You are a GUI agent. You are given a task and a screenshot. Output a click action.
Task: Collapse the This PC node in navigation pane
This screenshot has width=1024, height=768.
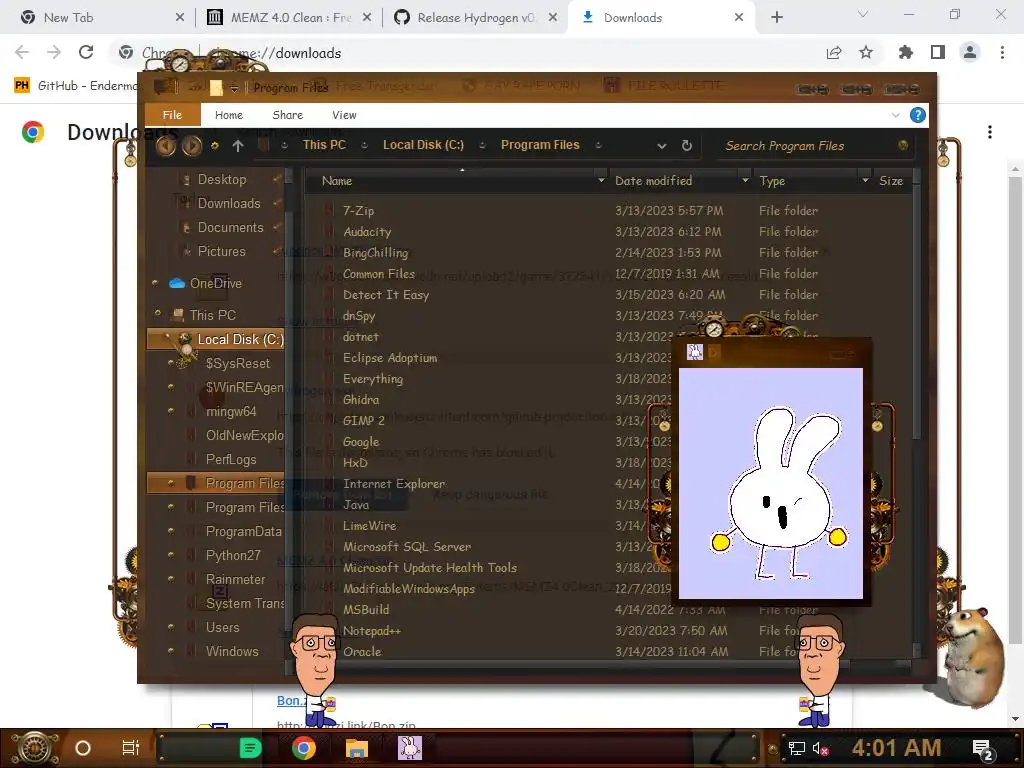click(157, 313)
